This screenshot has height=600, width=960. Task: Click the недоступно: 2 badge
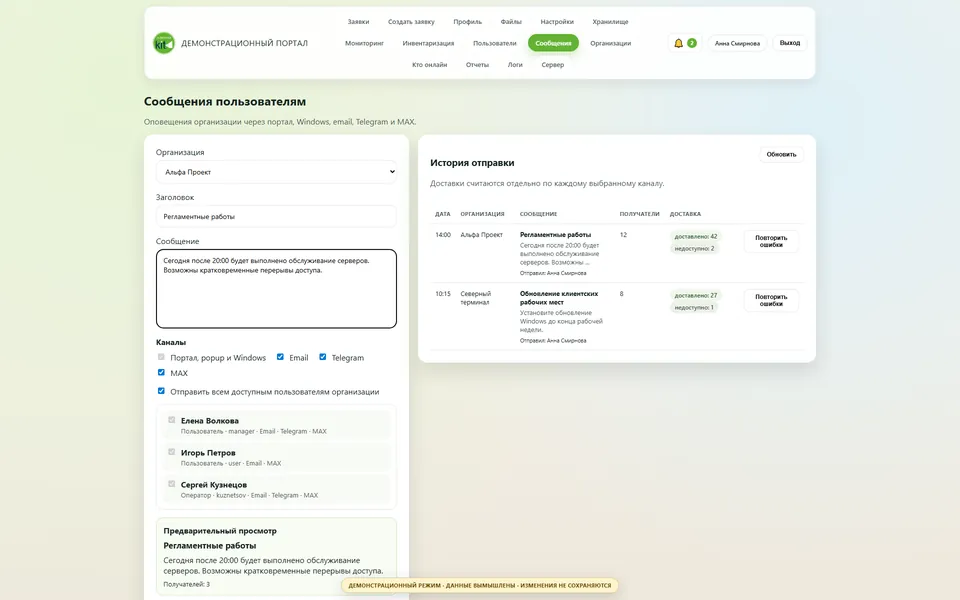[694, 249]
